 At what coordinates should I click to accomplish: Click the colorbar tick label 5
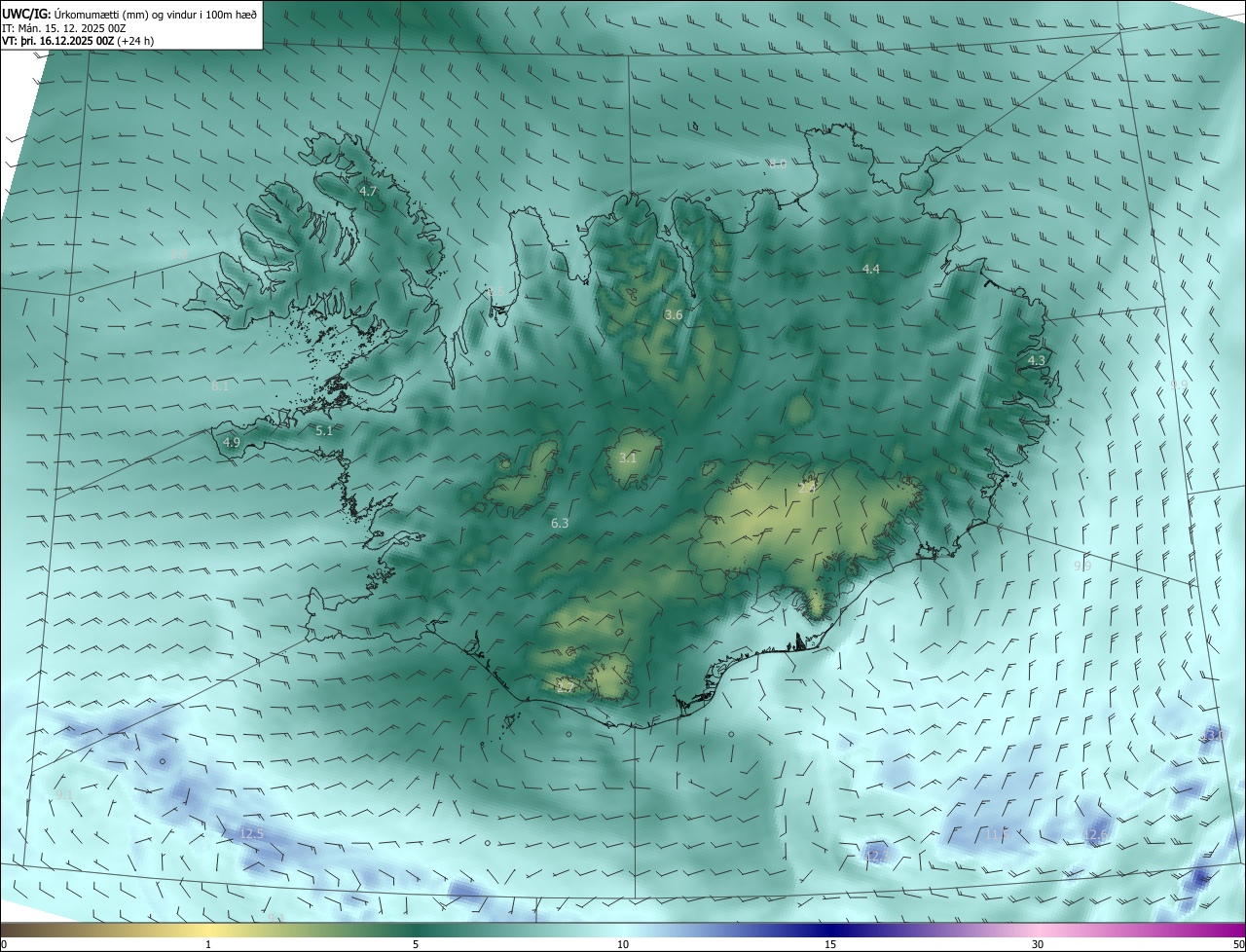point(416,944)
